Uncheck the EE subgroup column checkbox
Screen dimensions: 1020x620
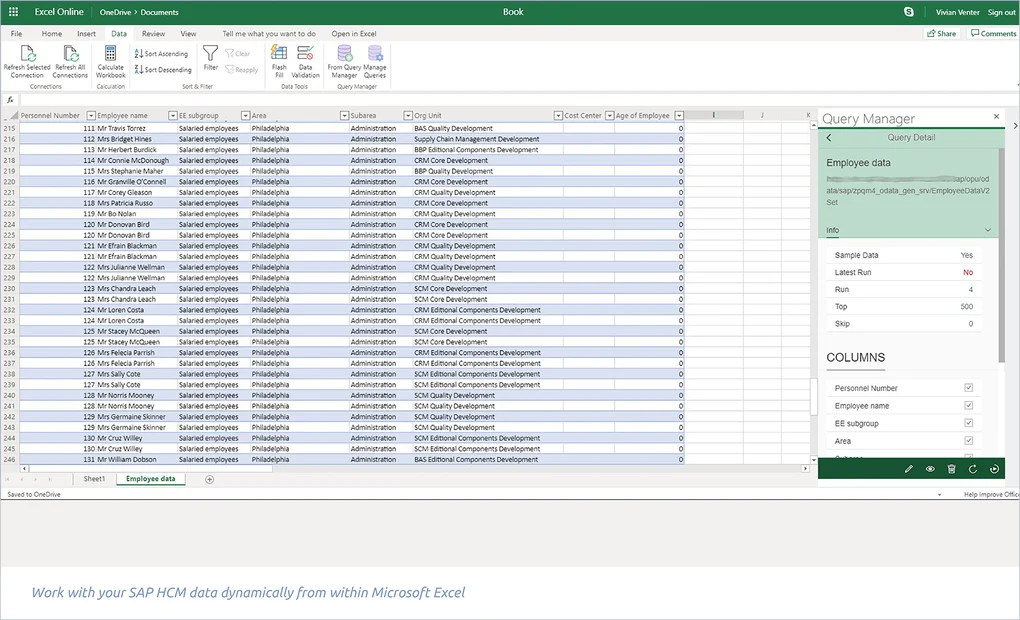pos(968,423)
